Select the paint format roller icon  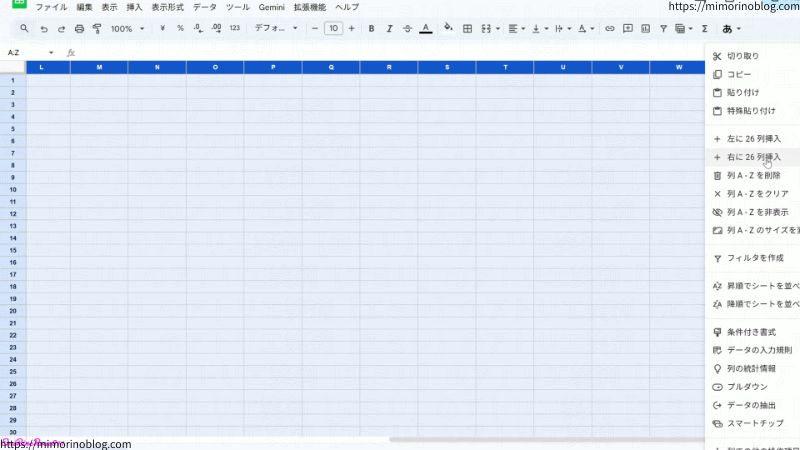point(97,29)
